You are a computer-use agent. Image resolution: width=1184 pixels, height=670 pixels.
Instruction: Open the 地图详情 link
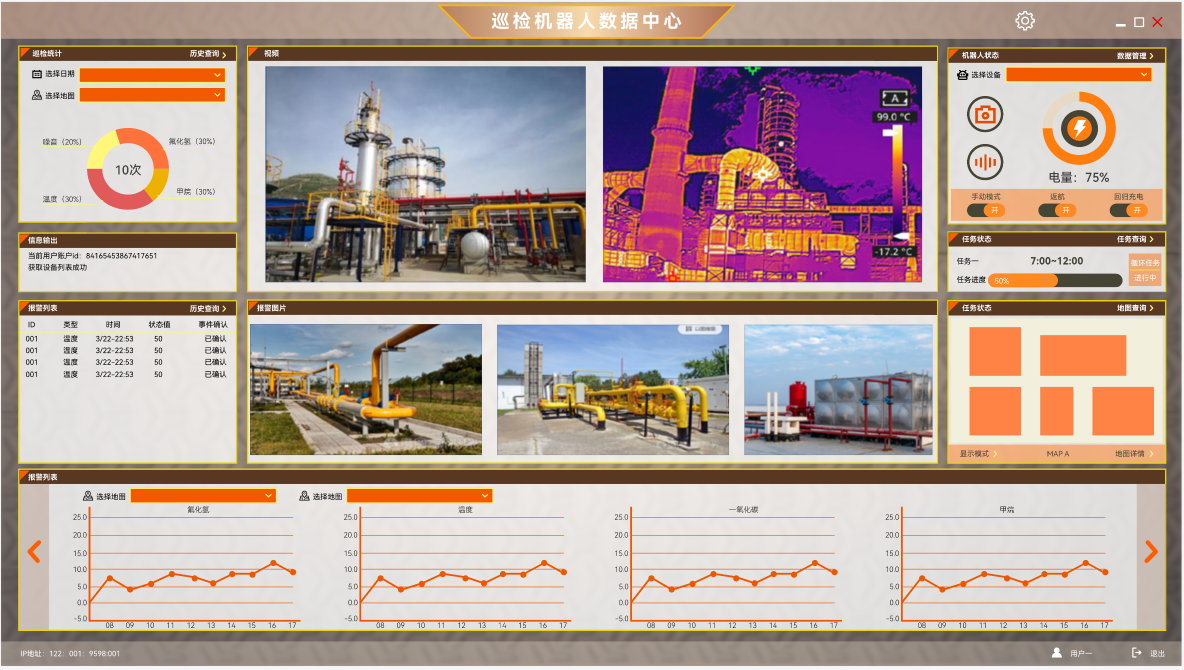click(x=1134, y=454)
